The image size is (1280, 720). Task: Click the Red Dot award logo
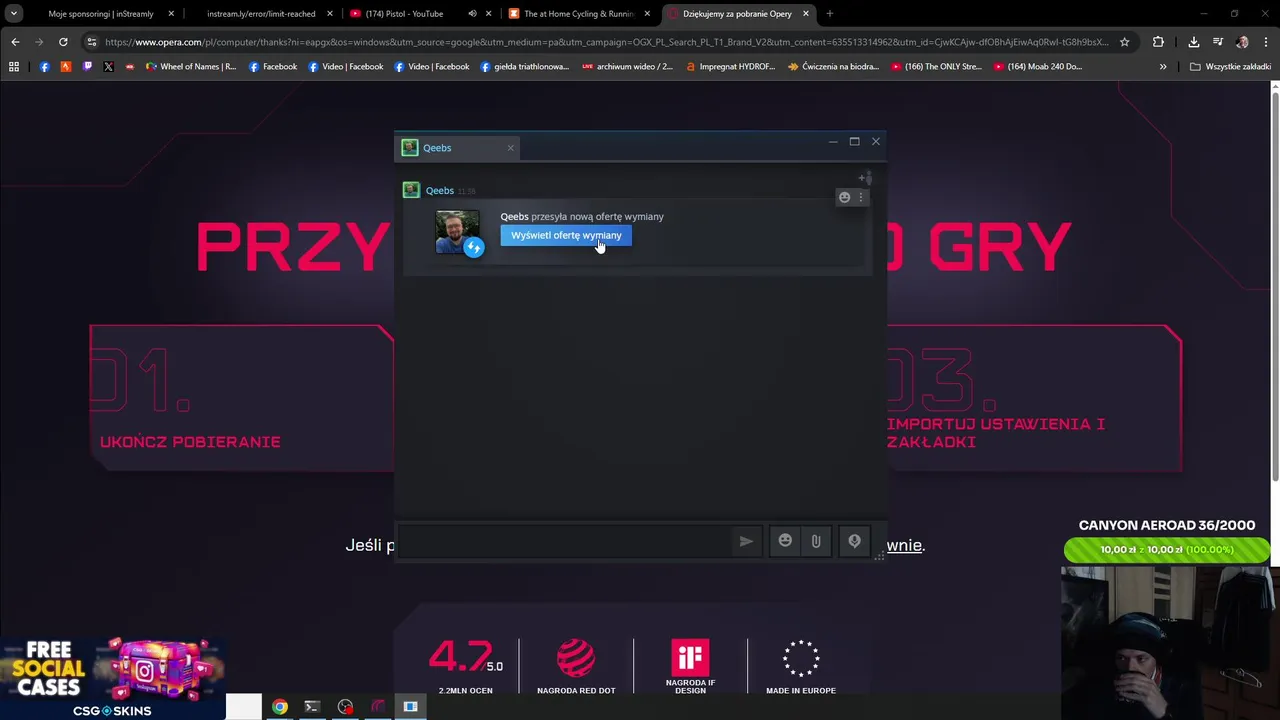pos(575,658)
